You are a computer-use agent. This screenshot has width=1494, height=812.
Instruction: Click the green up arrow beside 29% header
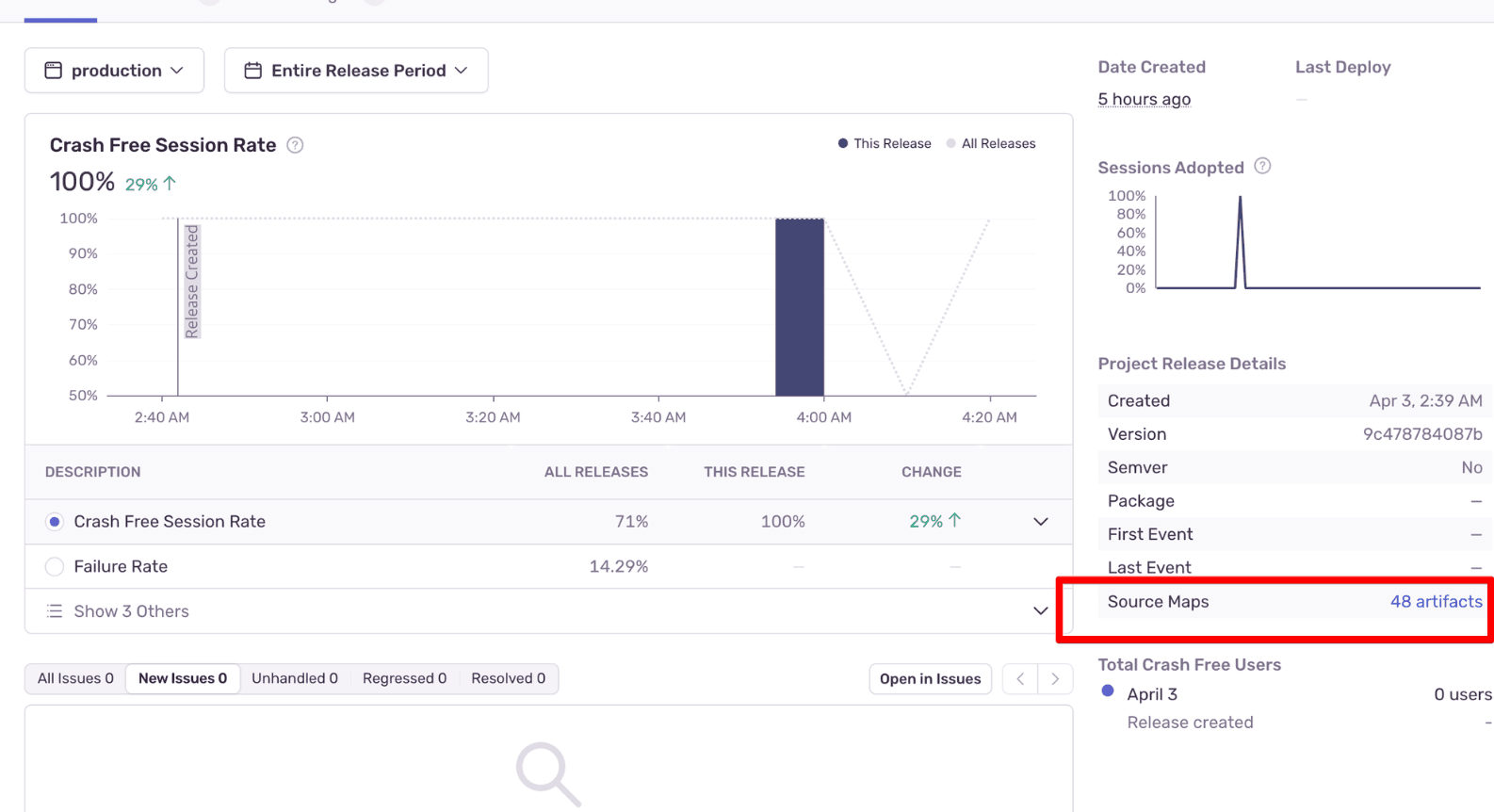(170, 184)
